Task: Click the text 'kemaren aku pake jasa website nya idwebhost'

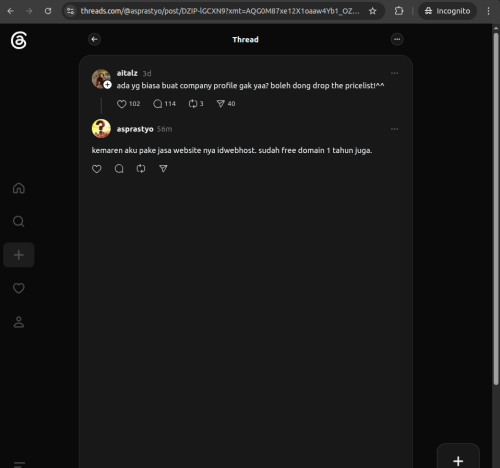Action: (x=174, y=150)
